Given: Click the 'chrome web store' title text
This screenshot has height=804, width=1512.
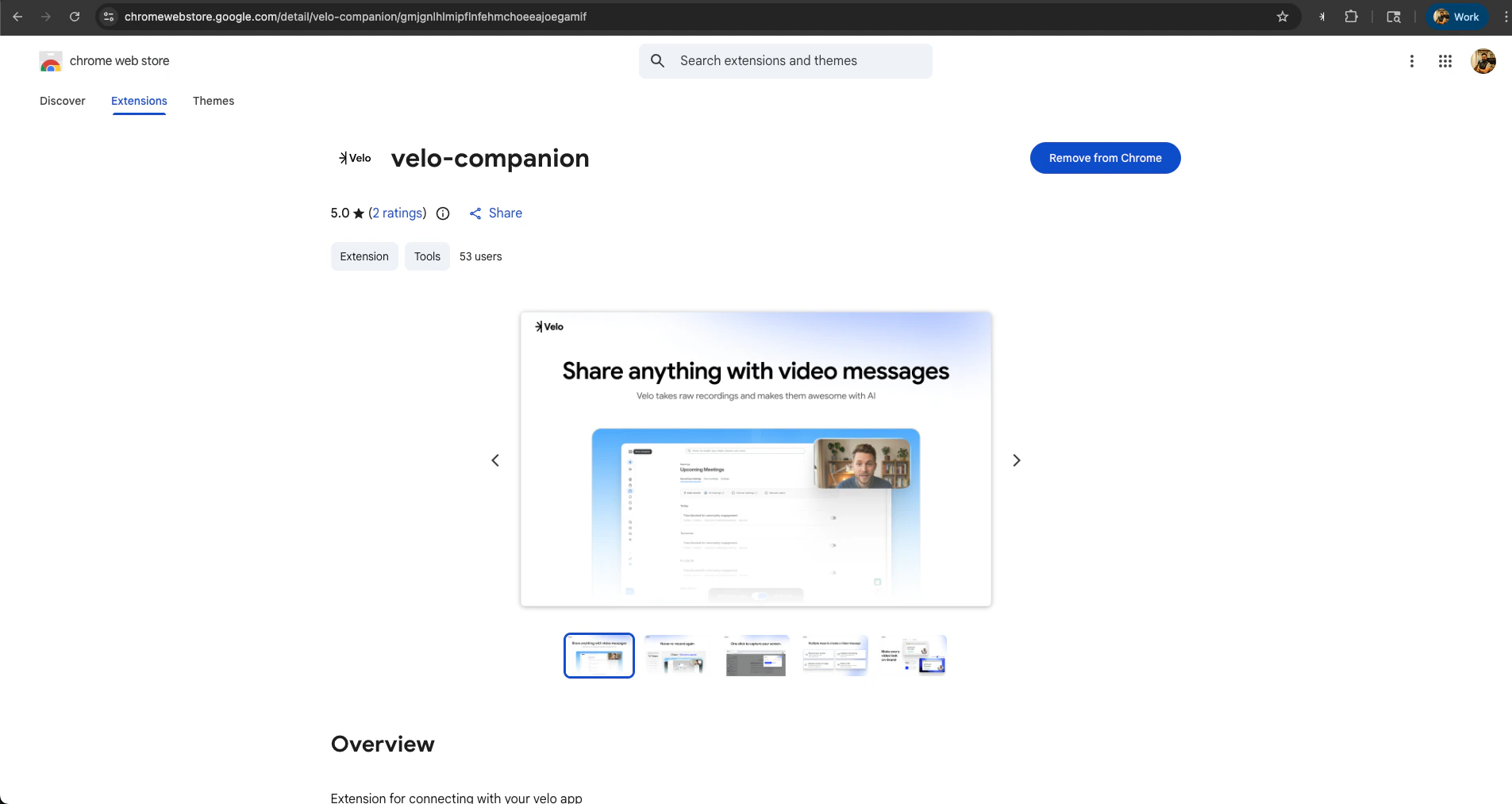Looking at the screenshot, I should click(x=120, y=61).
